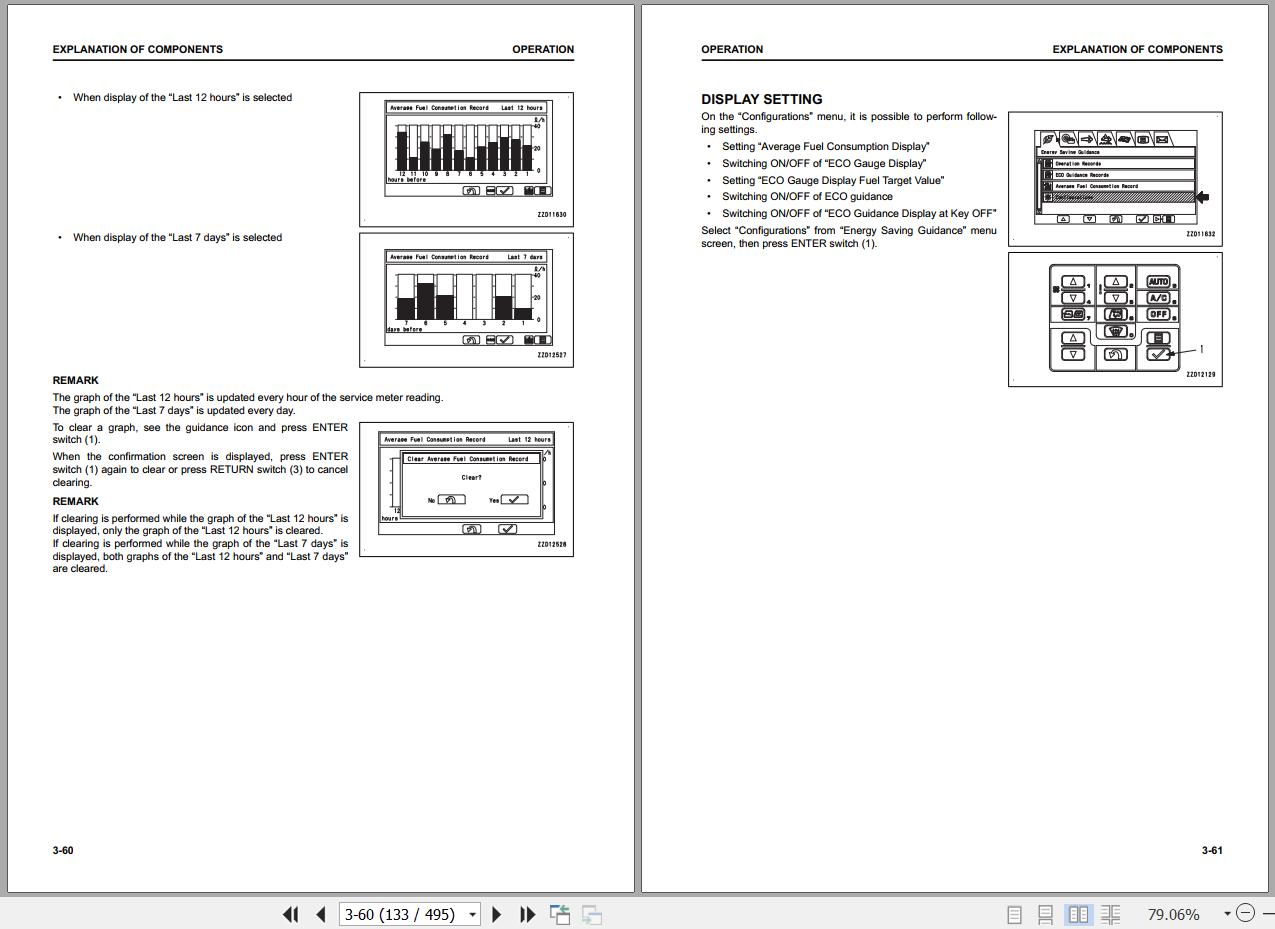The width and height of the screenshot is (1275, 929).
Task: Open the page number dropdown arrow
Action: point(472,914)
